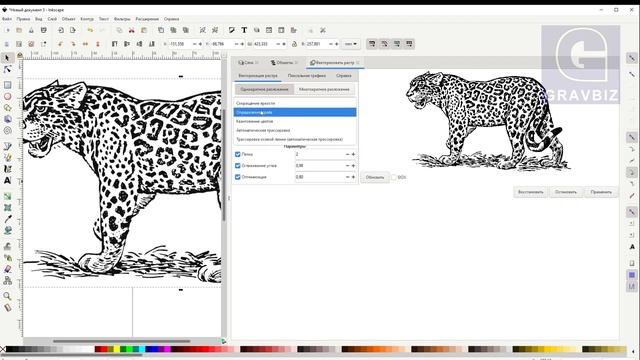
Task: Select the Selector arrow tool
Action: click(7, 58)
